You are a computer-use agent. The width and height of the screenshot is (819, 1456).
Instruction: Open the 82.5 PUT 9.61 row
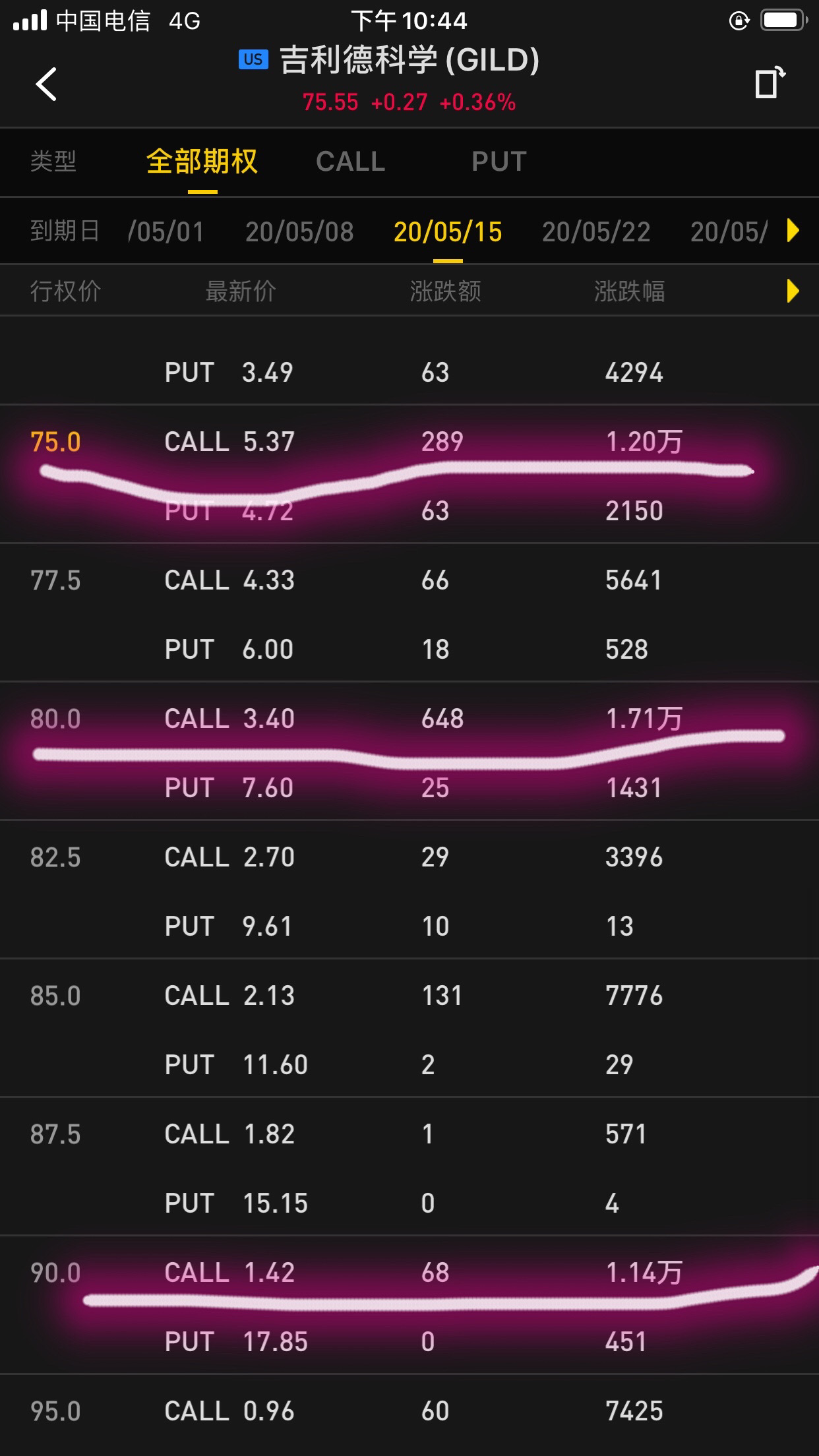click(x=409, y=926)
